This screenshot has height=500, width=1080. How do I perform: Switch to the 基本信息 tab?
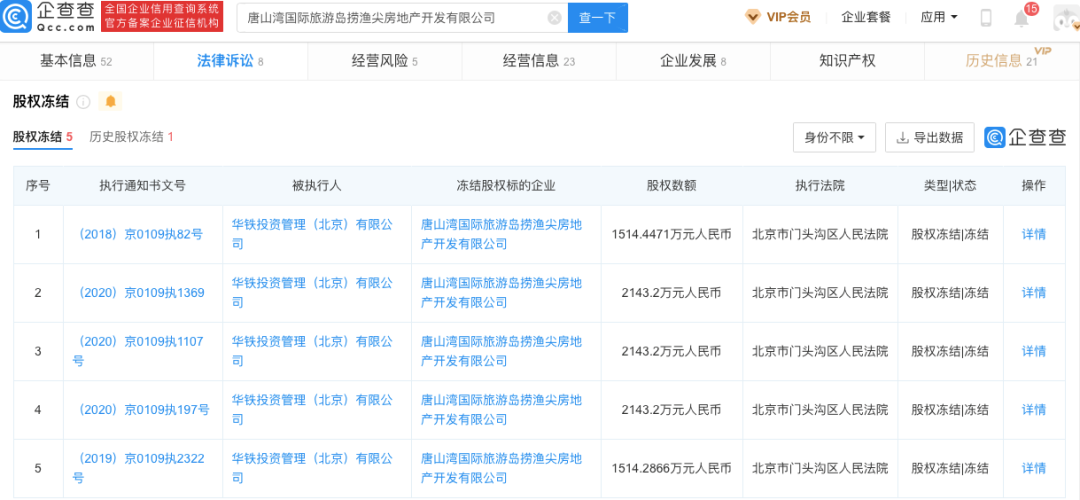tap(76, 61)
